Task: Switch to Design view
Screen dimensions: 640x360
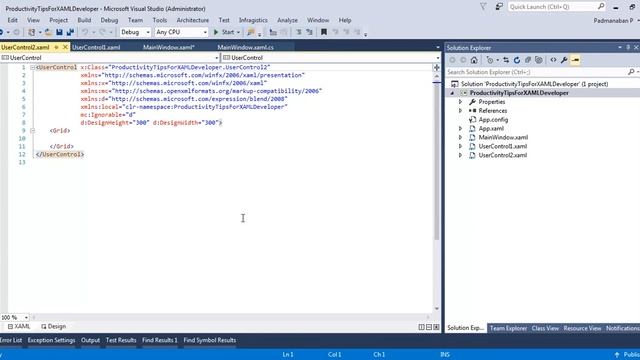Action: pyautogui.click(x=53, y=327)
